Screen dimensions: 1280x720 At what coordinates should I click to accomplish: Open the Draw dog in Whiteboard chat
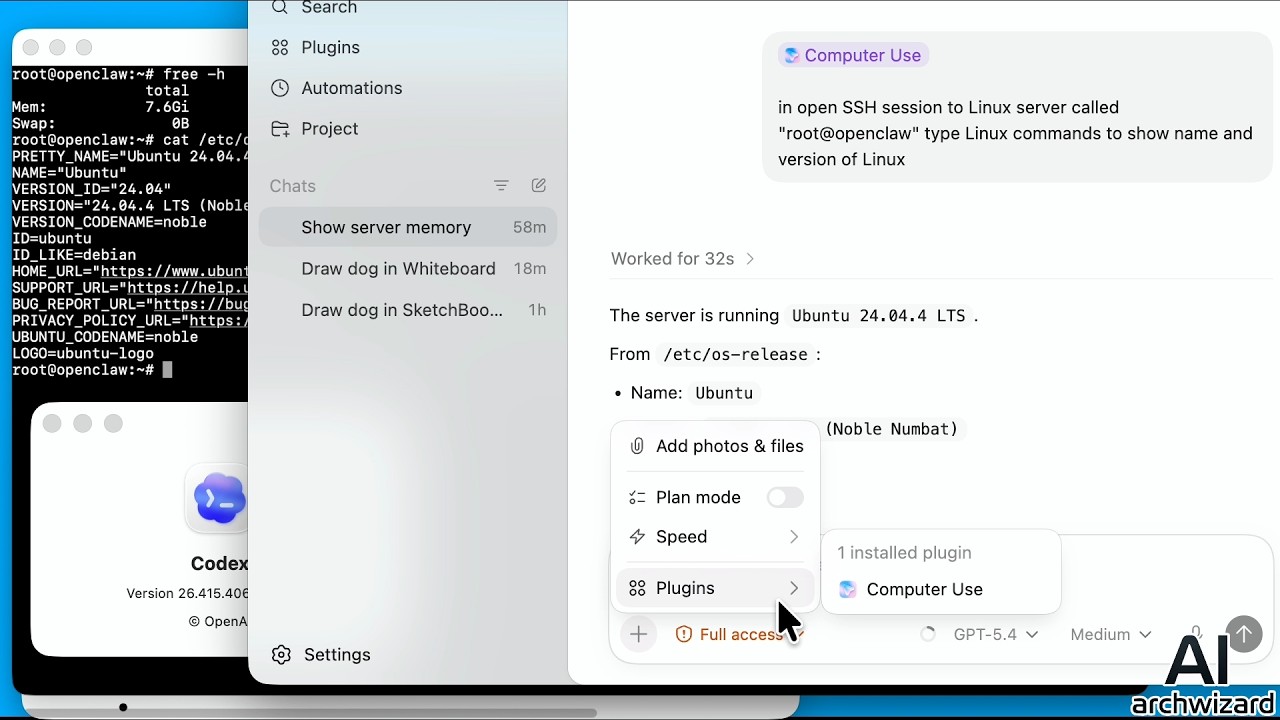tap(408, 268)
